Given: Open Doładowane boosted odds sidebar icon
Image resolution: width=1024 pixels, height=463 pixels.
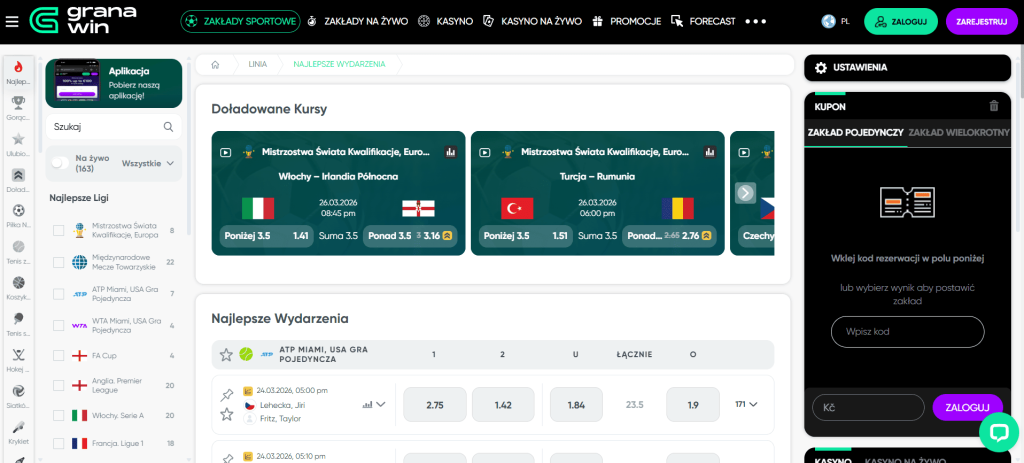Looking at the screenshot, I should coord(18,174).
